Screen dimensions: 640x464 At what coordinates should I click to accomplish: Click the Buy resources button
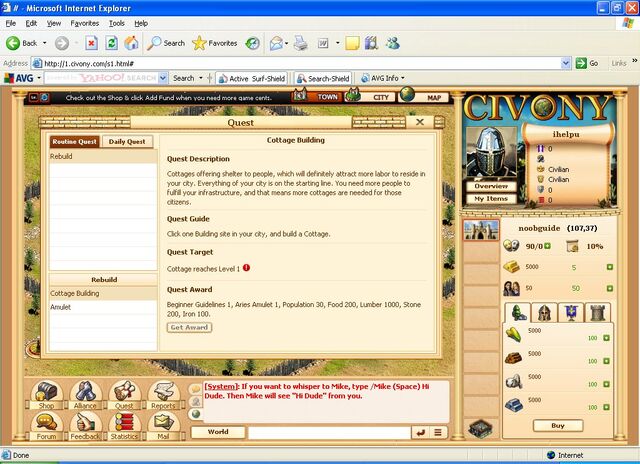click(558, 425)
